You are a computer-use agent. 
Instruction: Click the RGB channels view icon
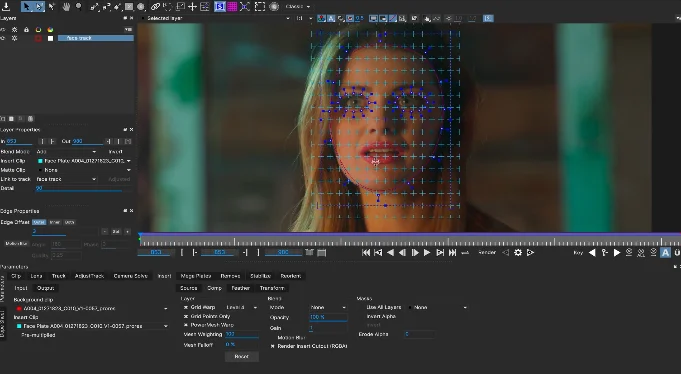coord(321,18)
